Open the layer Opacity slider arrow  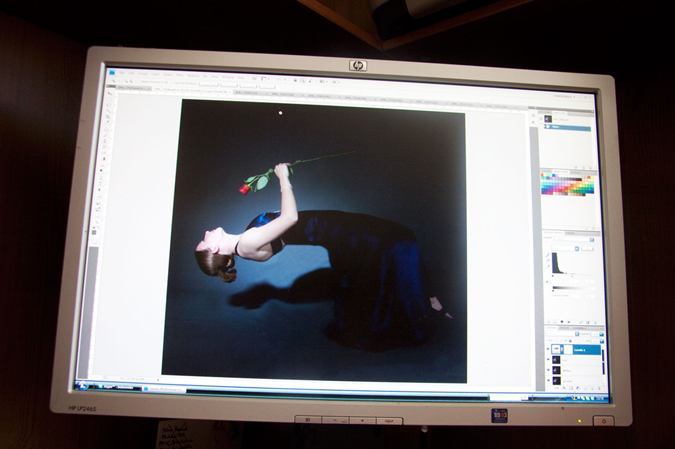coord(601,334)
